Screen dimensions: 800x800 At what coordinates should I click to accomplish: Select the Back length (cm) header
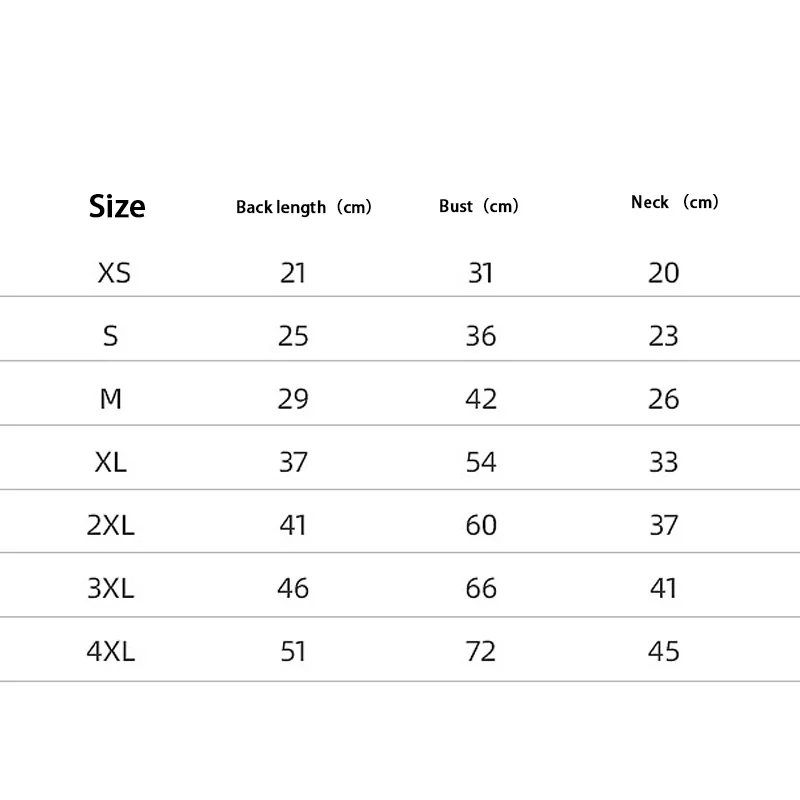coord(303,207)
